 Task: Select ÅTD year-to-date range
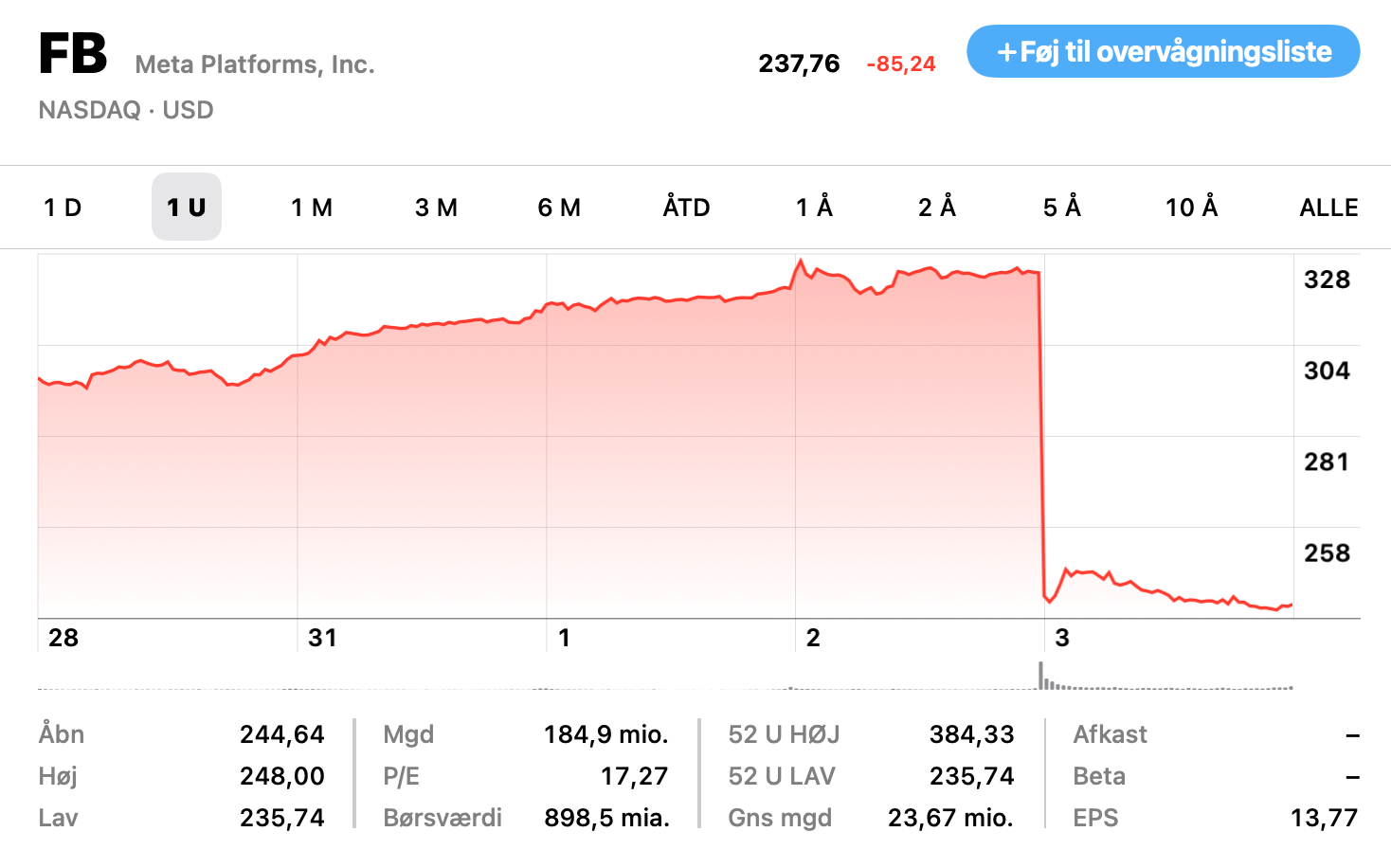coord(686,208)
